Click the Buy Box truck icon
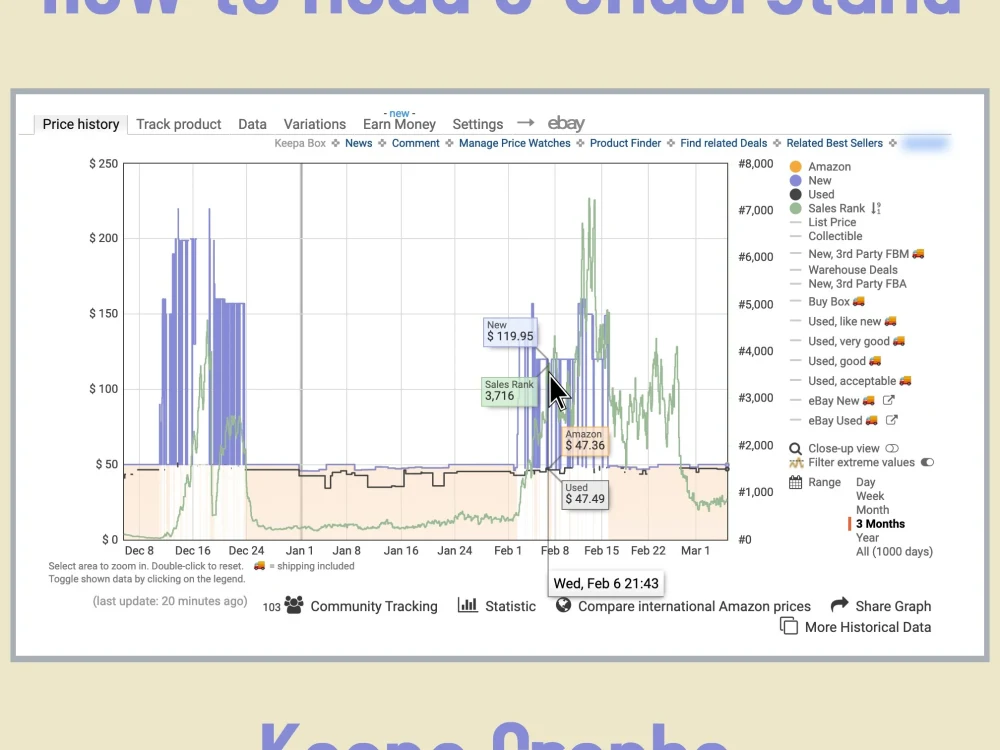 [x=859, y=301]
